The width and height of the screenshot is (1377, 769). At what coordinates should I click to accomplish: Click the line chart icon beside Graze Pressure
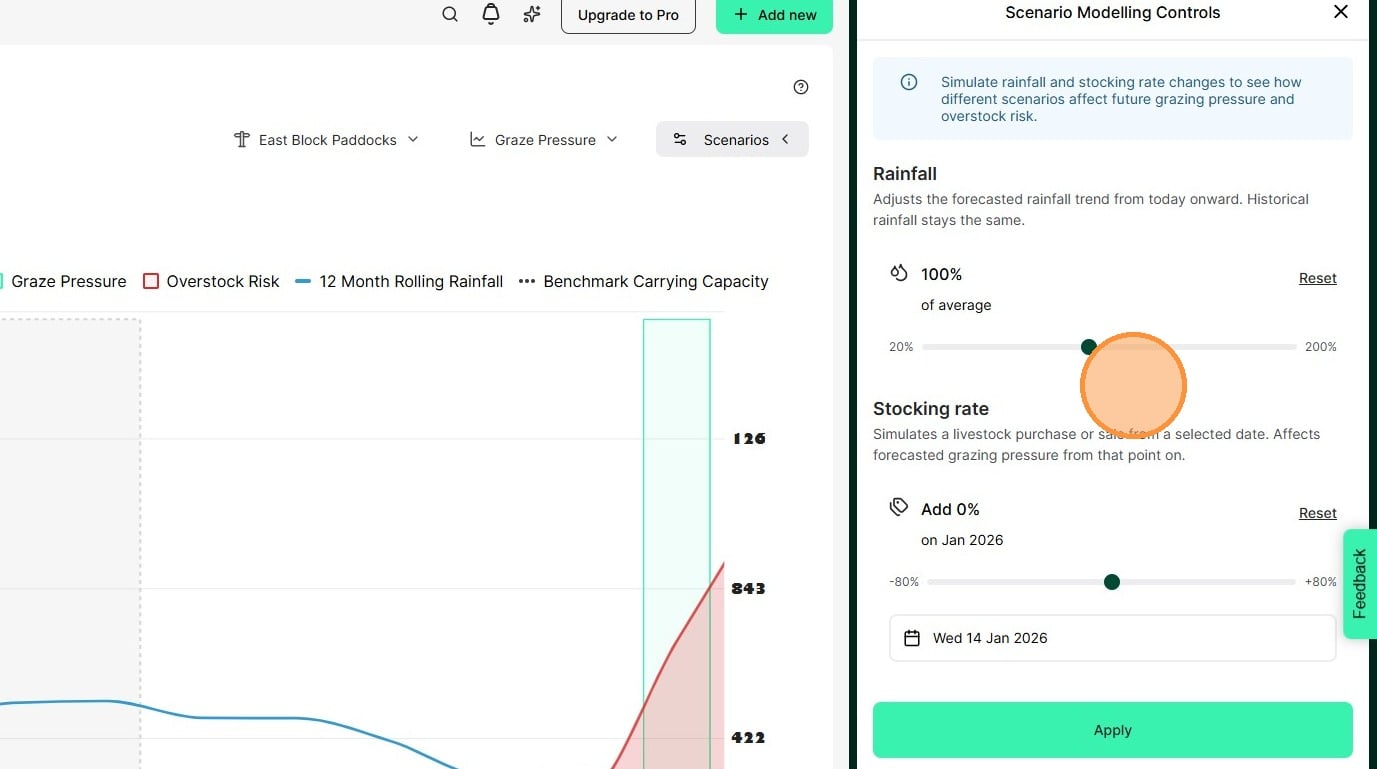pos(478,139)
